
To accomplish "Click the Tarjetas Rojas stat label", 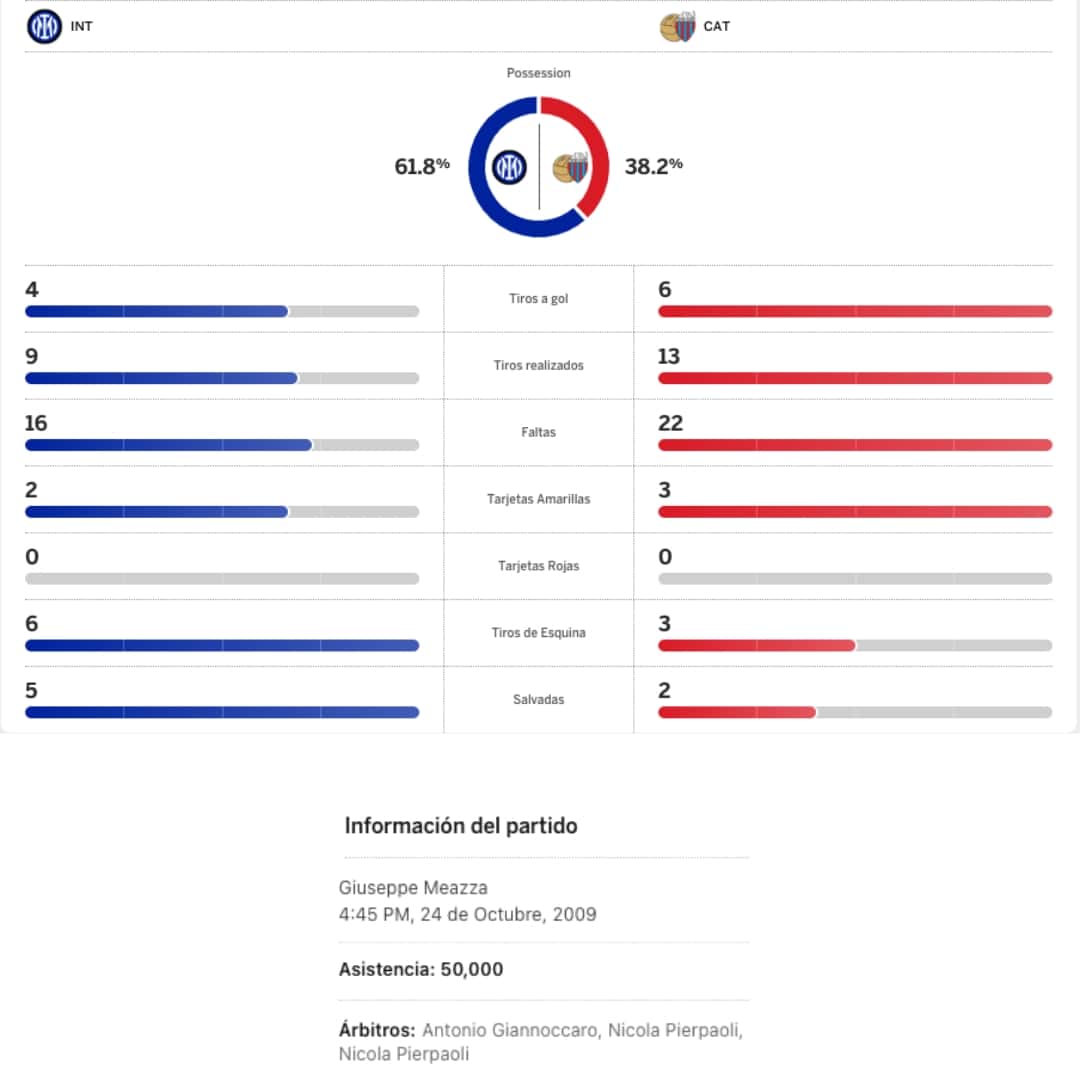I will click(x=538, y=566).
